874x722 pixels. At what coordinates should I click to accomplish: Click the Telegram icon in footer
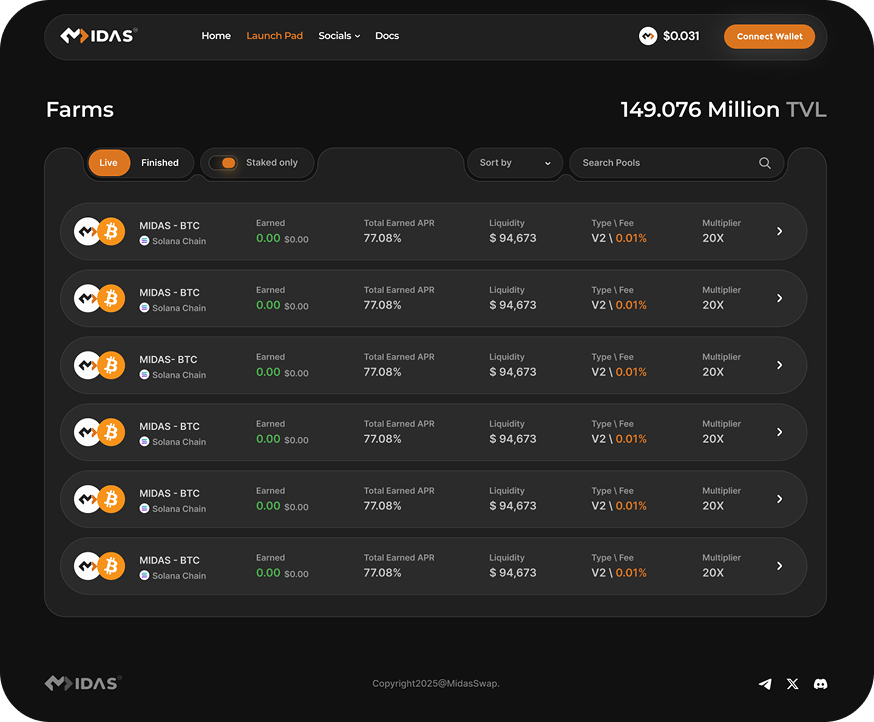765,684
